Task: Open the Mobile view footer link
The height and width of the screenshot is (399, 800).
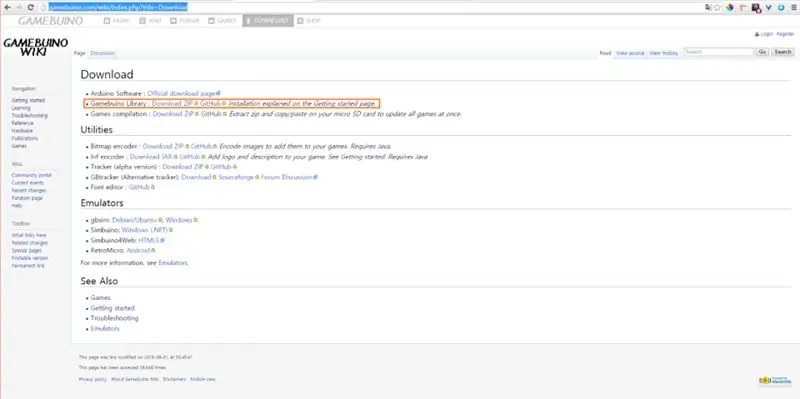Action: tap(203, 380)
